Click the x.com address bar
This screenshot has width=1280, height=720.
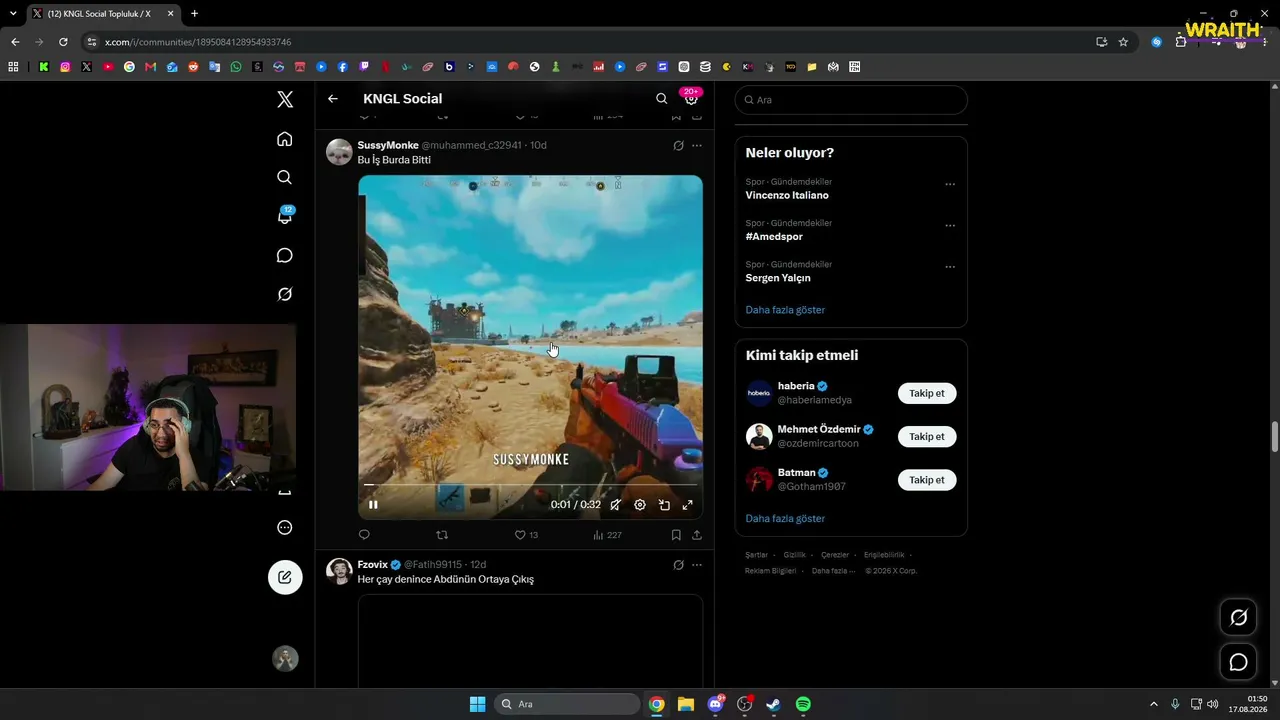(x=590, y=42)
